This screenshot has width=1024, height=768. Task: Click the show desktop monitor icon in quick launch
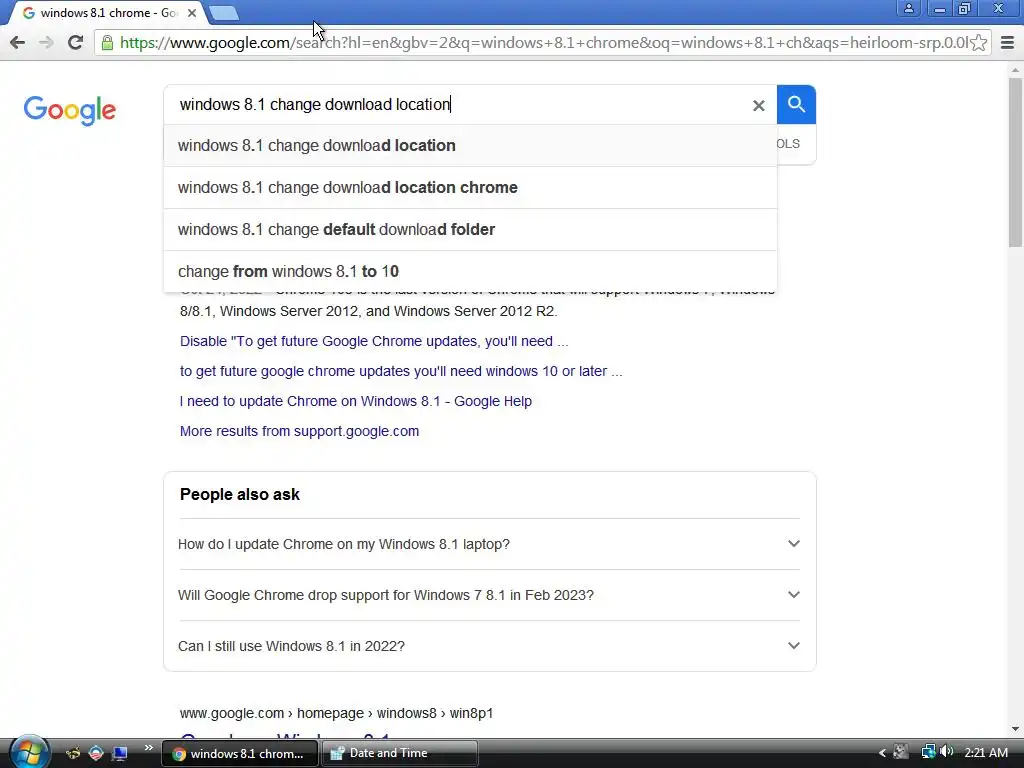tap(120, 753)
